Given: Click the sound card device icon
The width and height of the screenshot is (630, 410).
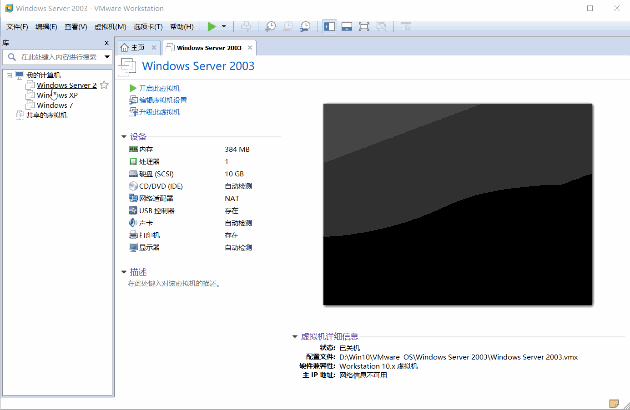Looking at the screenshot, I should tap(133, 223).
